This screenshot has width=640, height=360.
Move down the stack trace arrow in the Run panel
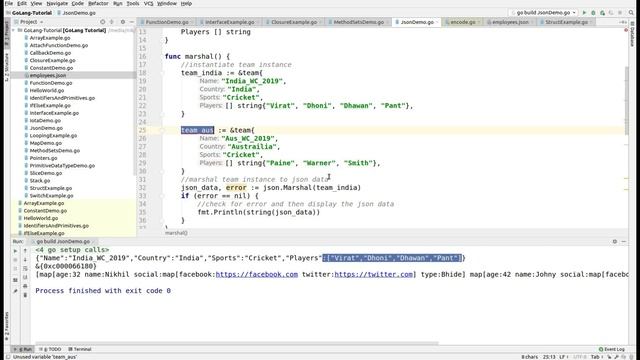point(25,260)
